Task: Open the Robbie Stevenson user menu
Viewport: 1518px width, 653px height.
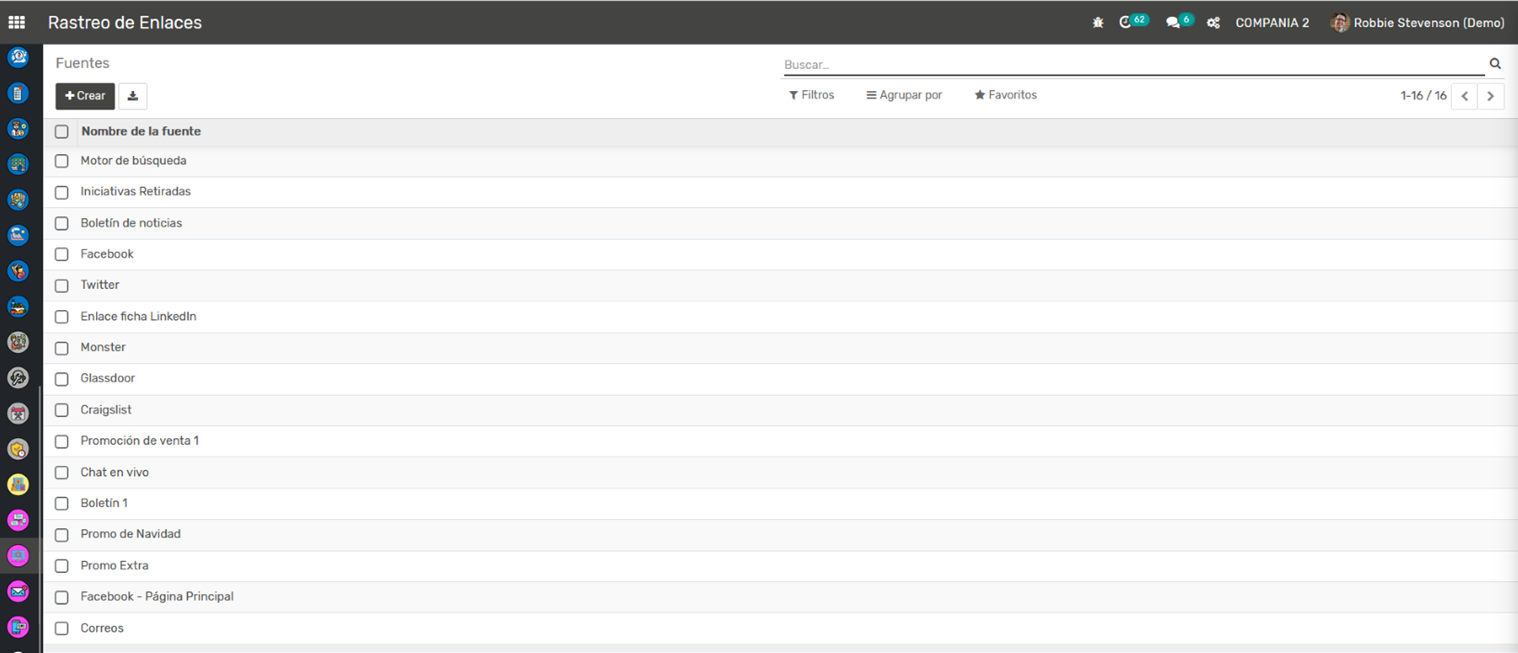Action: (x=1418, y=23)
